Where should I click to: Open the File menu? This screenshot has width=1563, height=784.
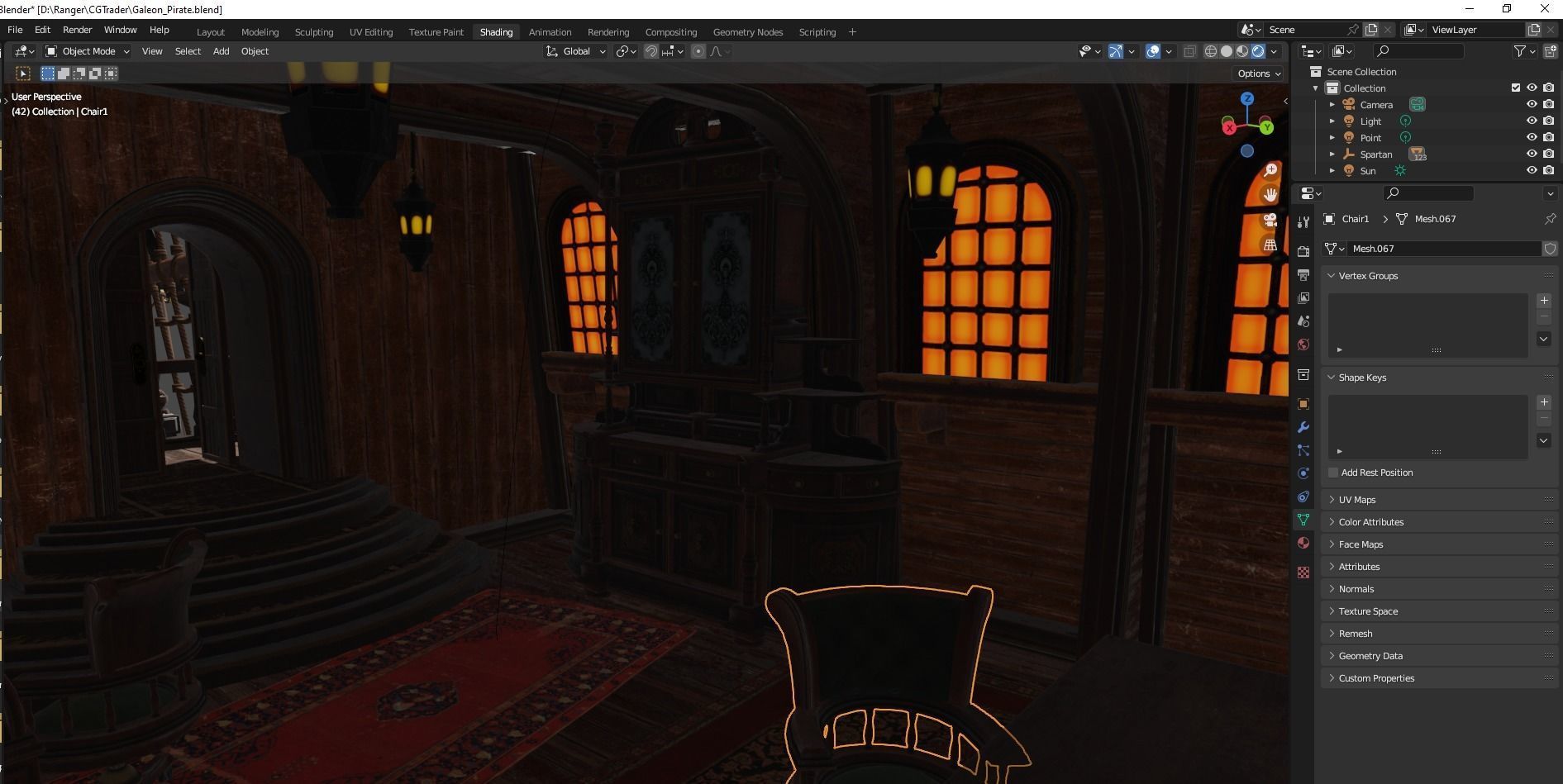(15, 30)
